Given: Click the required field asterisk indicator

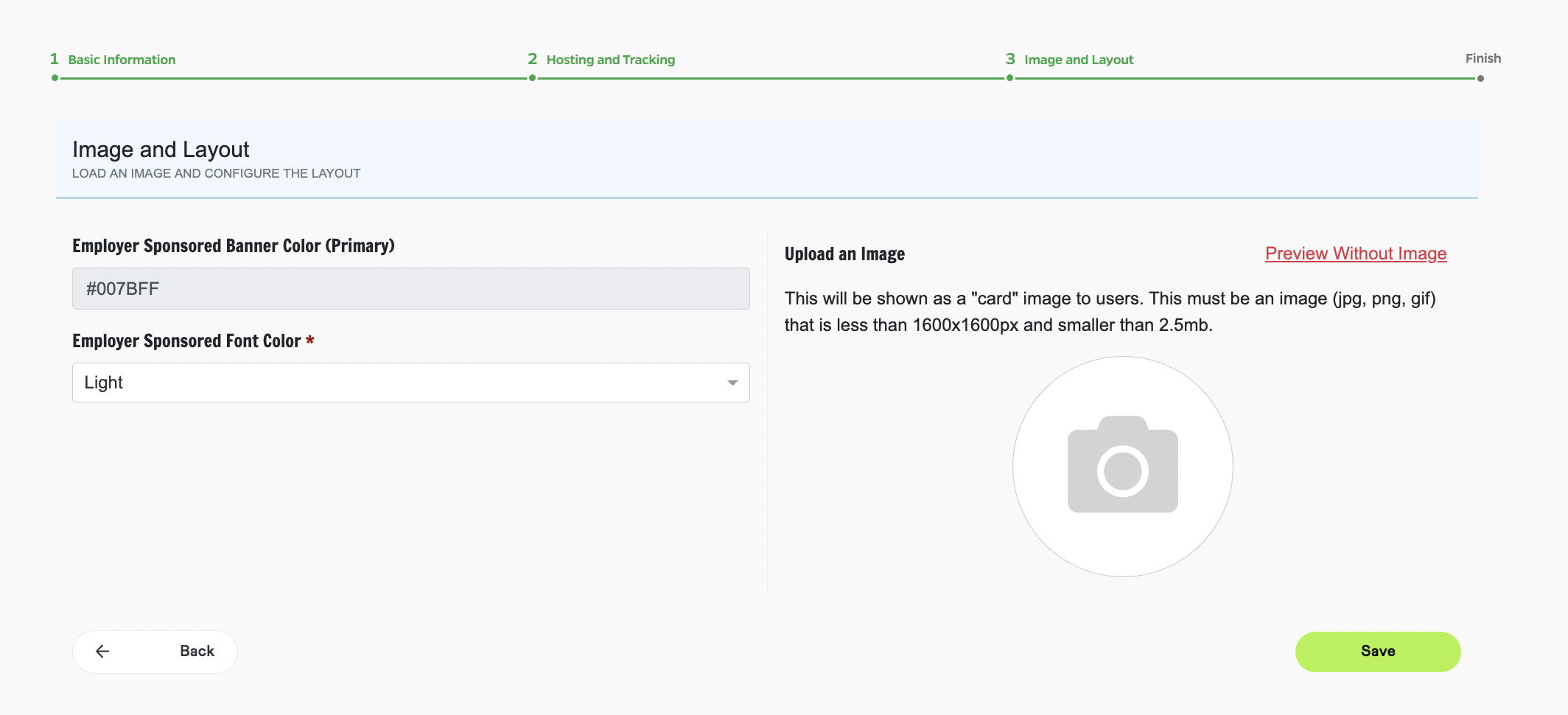Looking at the screenshot, I should [x=309, y=341].
